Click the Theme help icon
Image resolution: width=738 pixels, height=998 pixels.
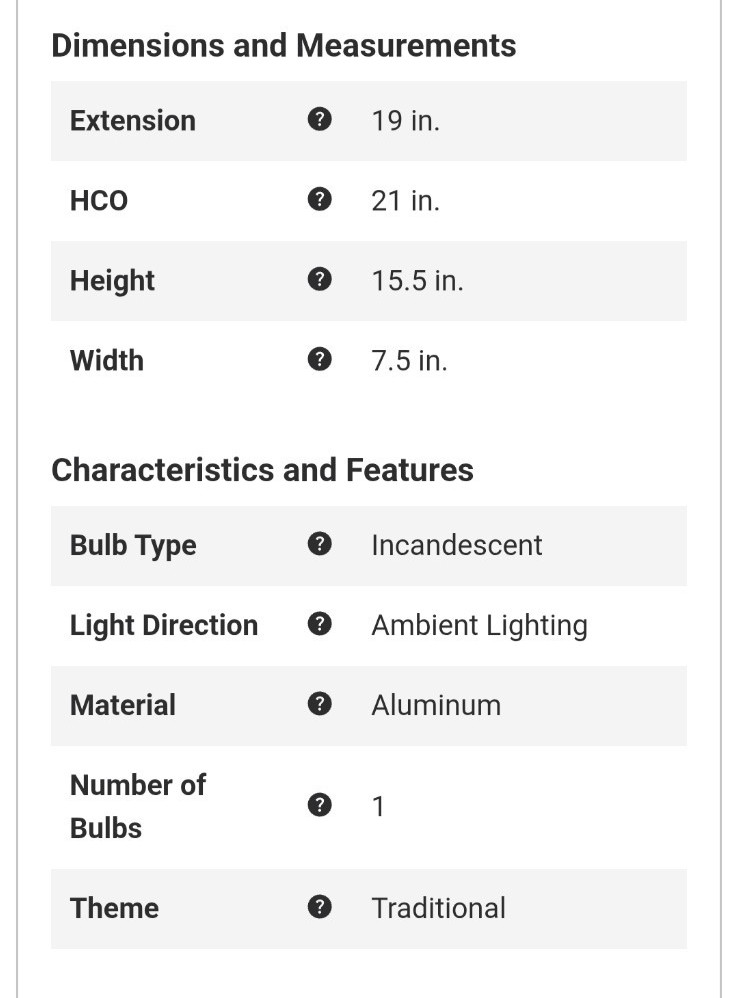pyautogui.click(x=319, y=908)
